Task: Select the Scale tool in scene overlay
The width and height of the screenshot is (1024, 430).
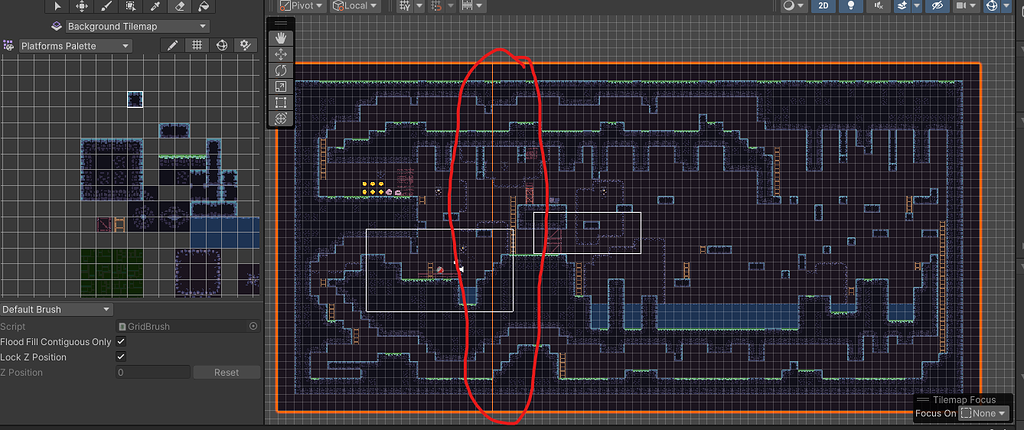Action: (x=281, y=86)
